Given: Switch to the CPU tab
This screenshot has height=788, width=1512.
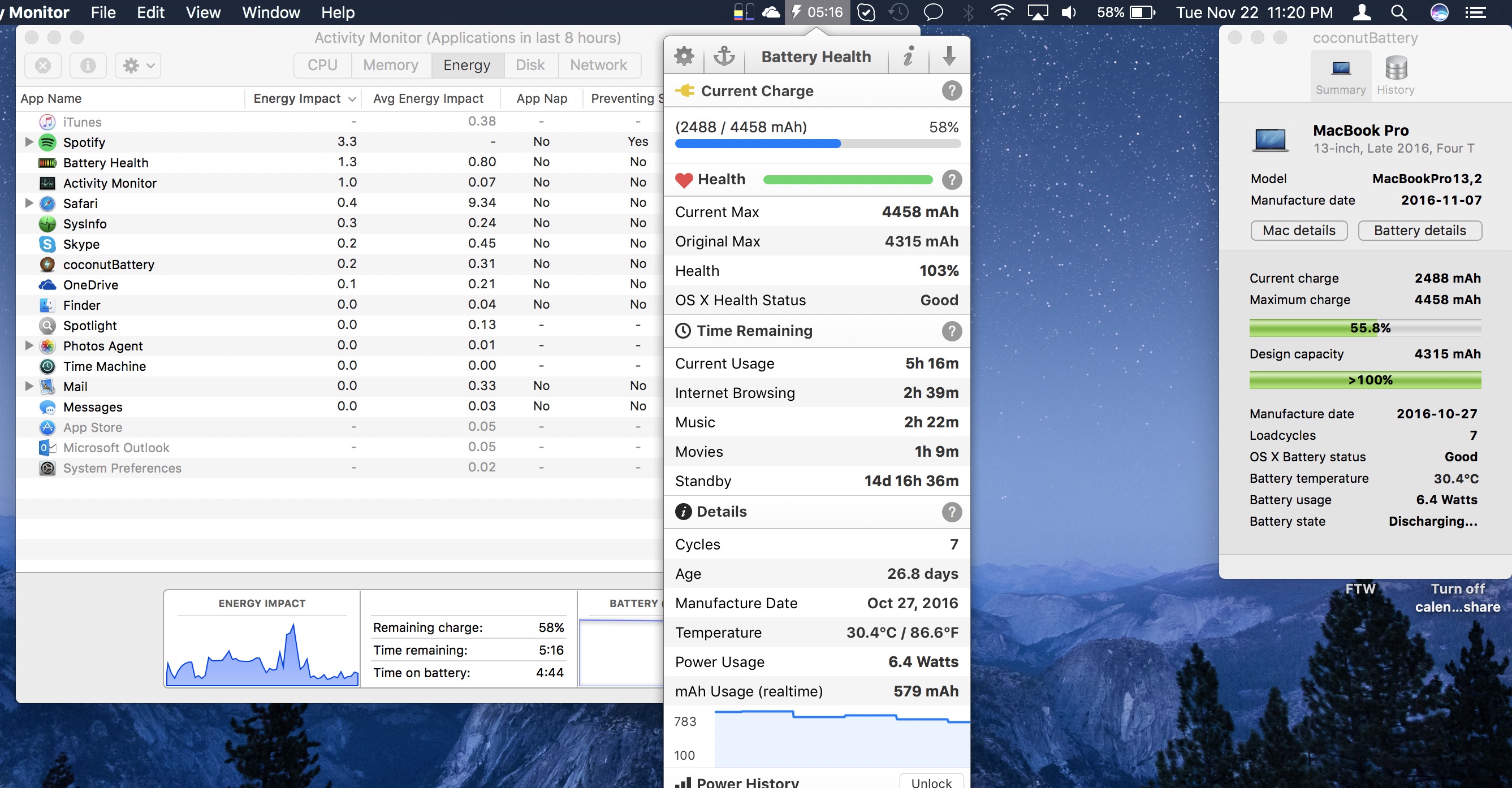Looking at the screenshot, I should (322, 65).
